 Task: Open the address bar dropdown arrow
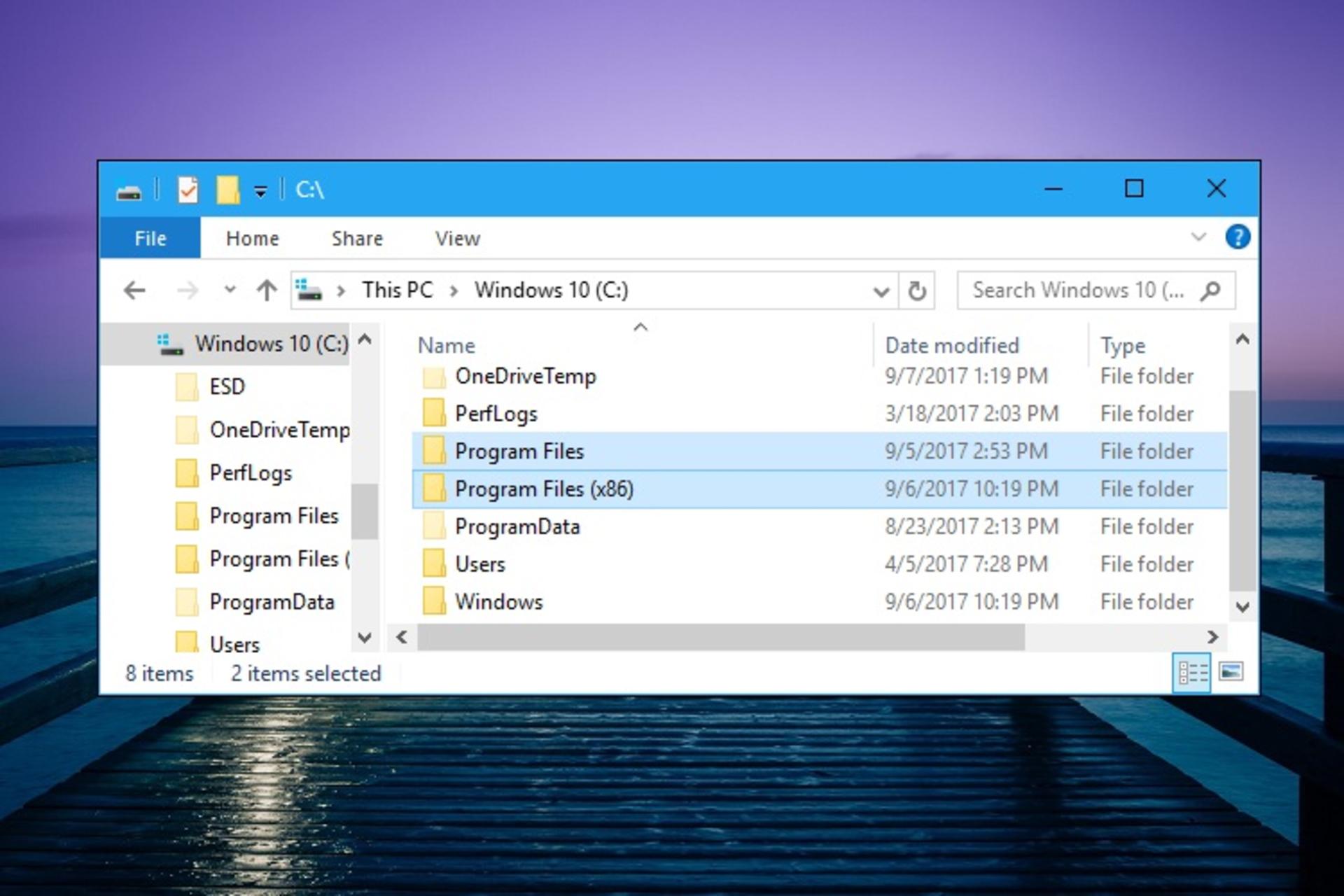coord(881,290)
